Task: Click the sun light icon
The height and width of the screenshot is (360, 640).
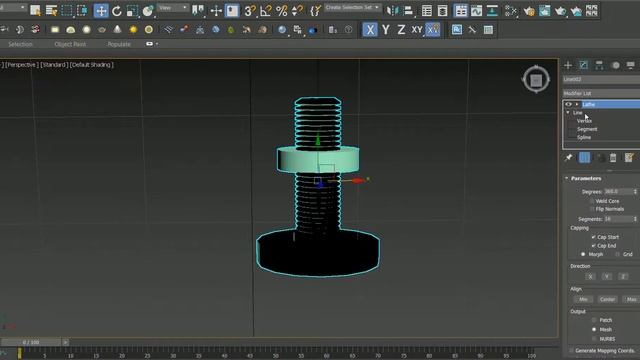Action: (x=133, y=29)
